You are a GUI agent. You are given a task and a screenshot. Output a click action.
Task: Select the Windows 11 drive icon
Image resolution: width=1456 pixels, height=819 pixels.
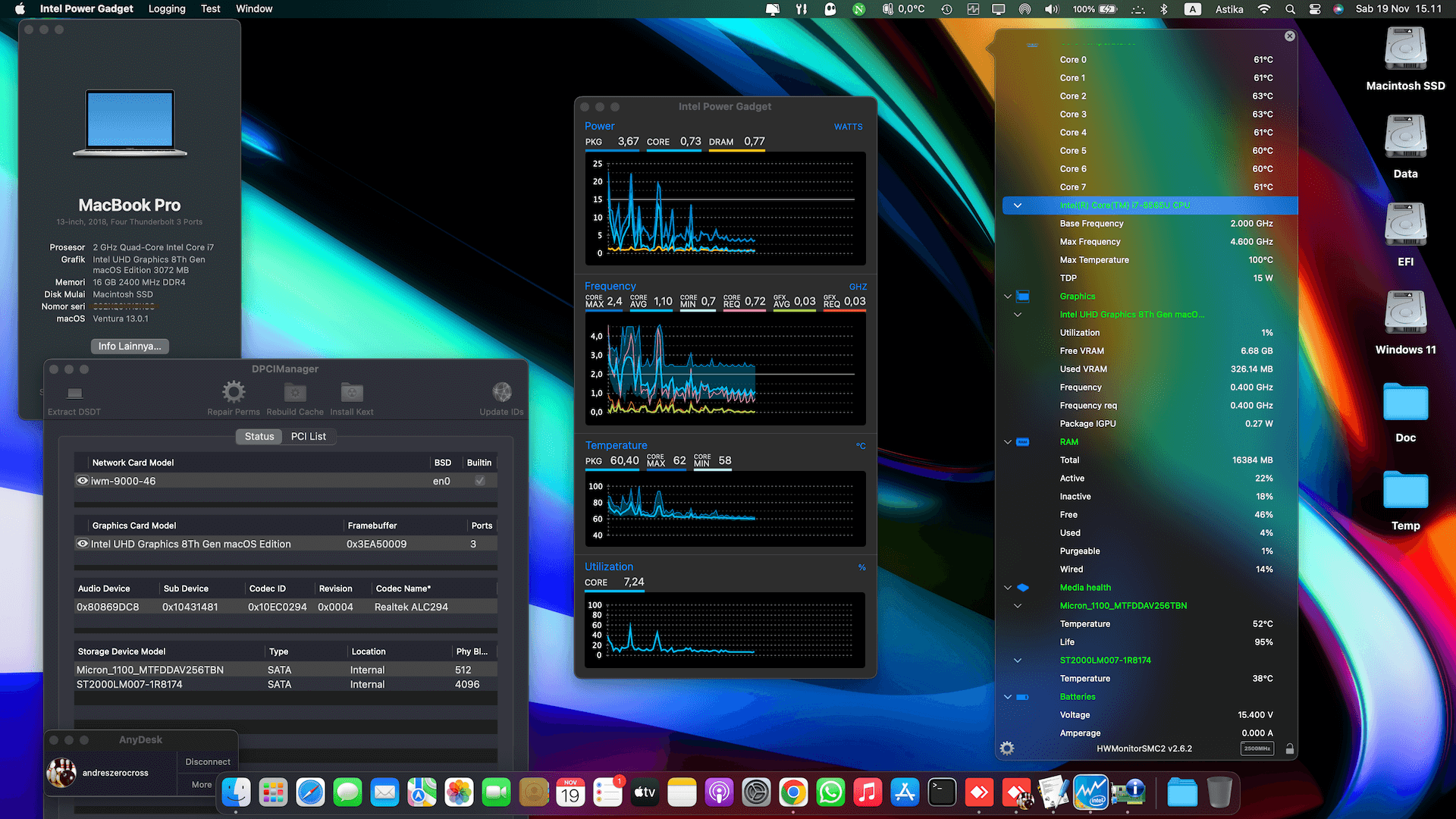1405,312
